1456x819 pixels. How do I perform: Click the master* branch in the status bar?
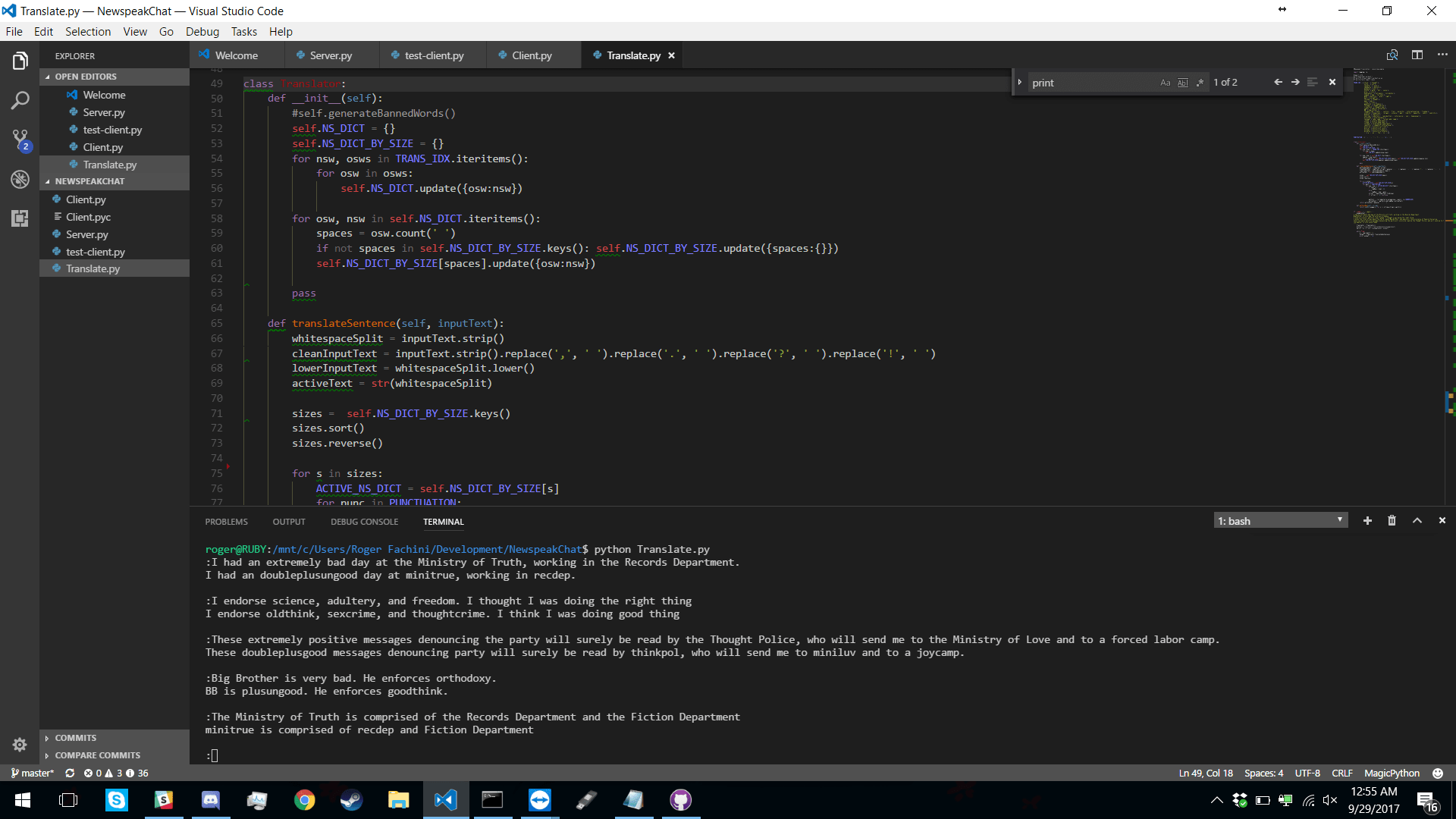coord(32,773)
